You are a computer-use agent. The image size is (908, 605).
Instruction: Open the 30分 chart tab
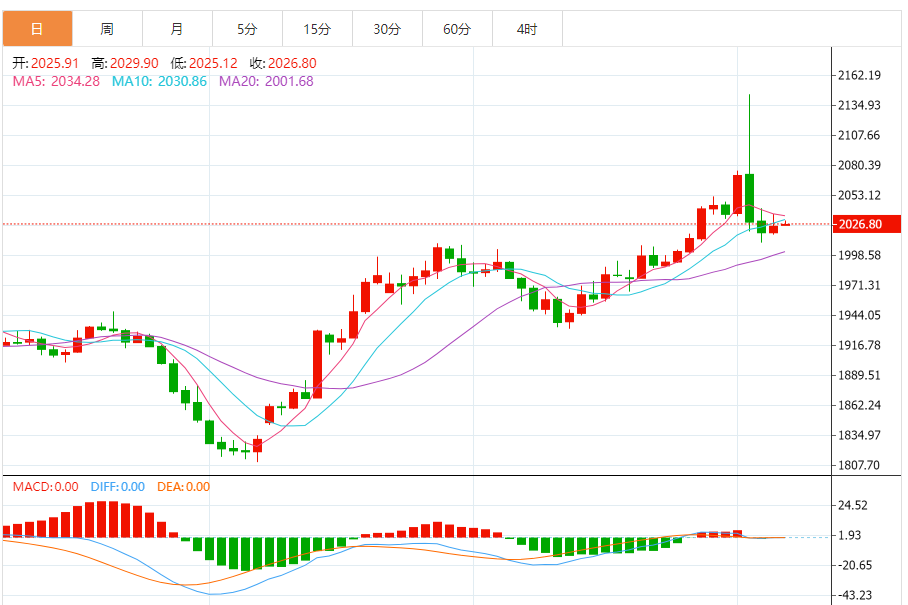(x=388, y=28)
